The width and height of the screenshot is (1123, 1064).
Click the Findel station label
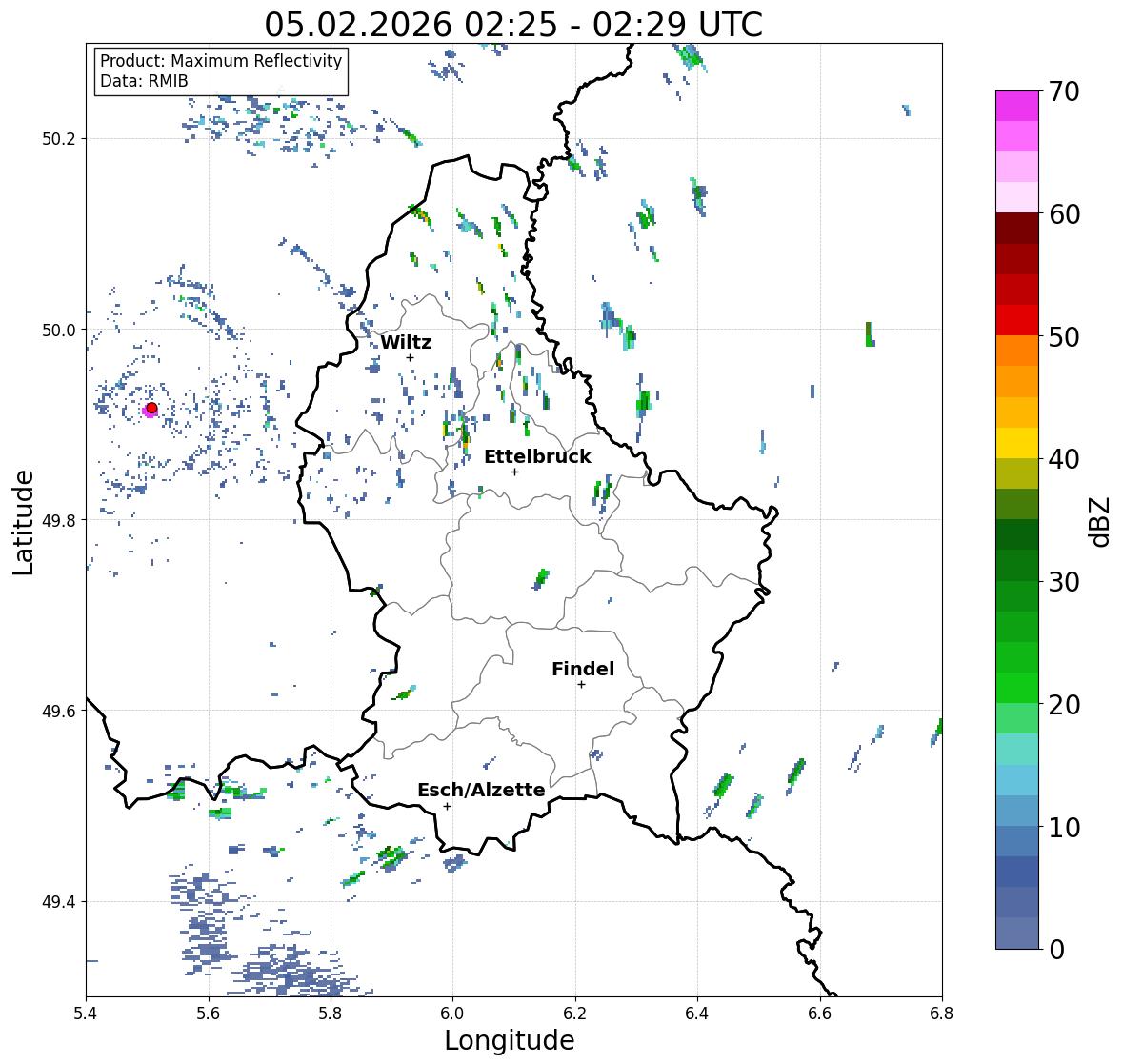click(583, 669)
